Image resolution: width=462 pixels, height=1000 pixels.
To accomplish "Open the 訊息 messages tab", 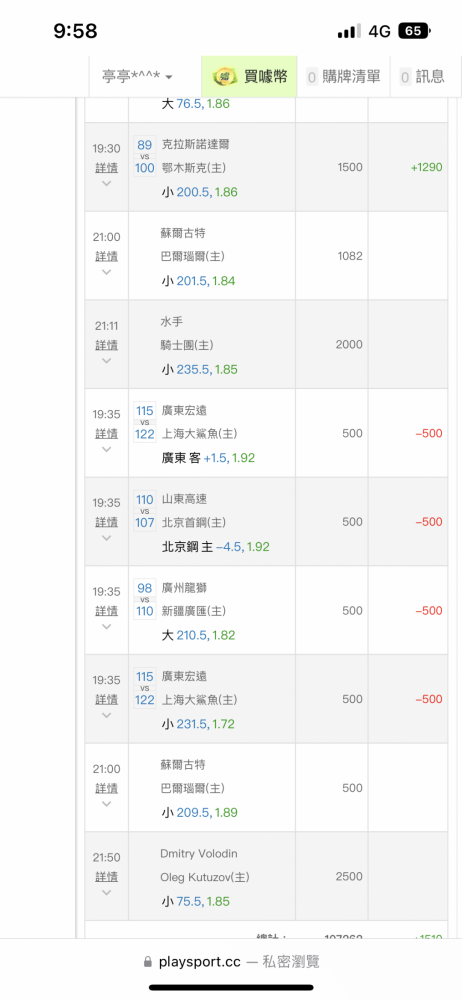I will coord(422,77).
